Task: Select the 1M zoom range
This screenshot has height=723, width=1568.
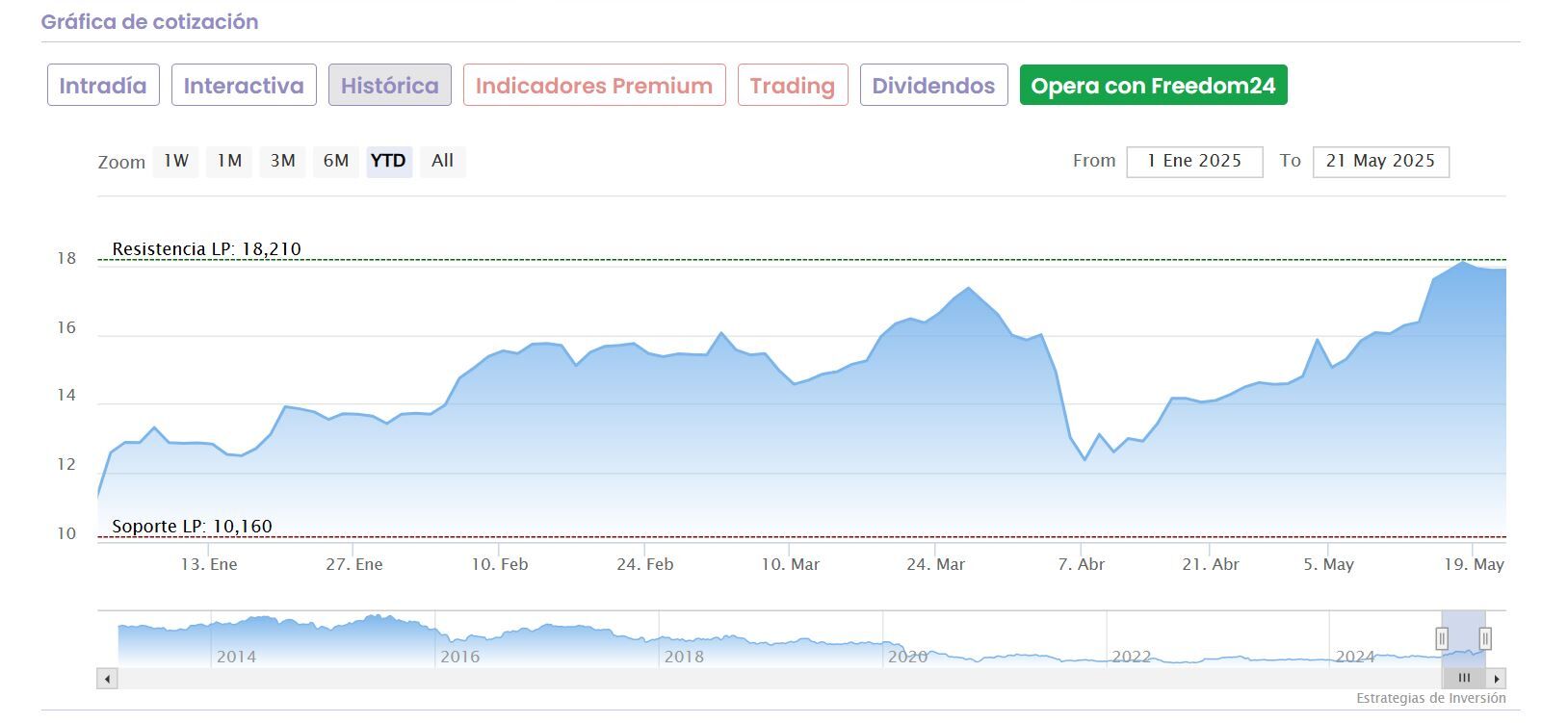Action: tap(229, 162)
